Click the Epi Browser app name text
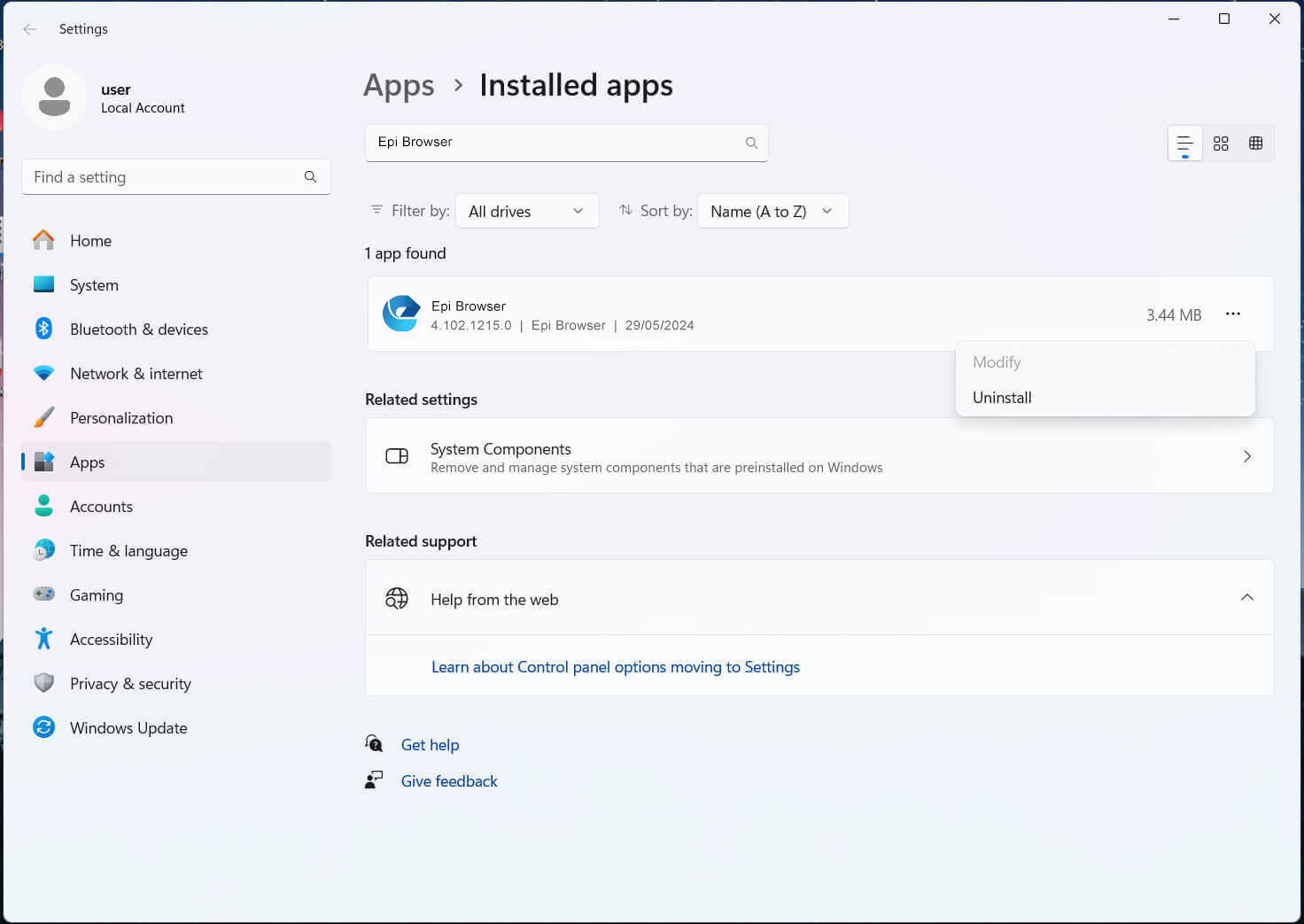Image resolution: width=1304 pixels, height=924 pixels. 469,306
